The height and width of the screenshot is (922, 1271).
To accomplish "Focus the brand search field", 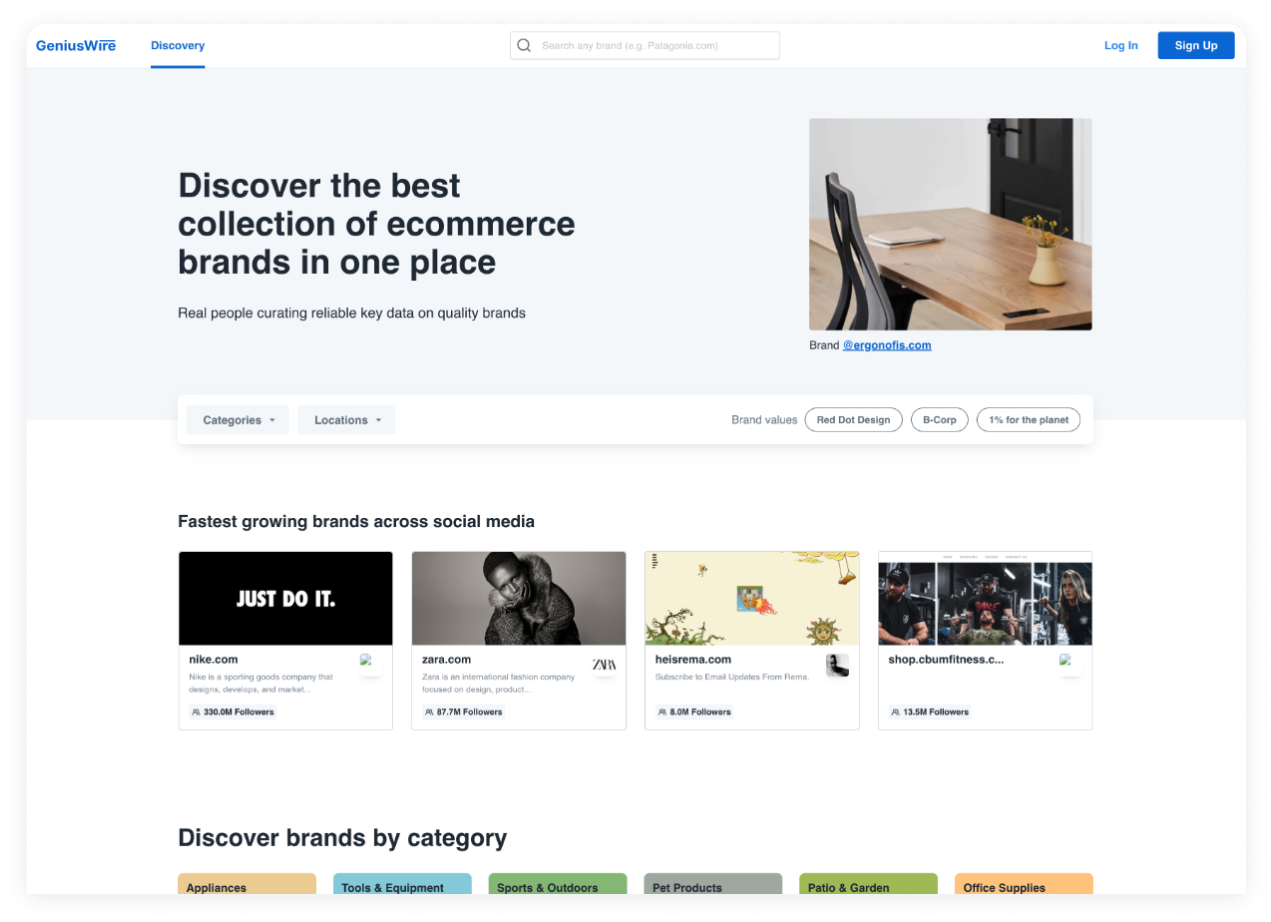I will click(x=645, y=45).
